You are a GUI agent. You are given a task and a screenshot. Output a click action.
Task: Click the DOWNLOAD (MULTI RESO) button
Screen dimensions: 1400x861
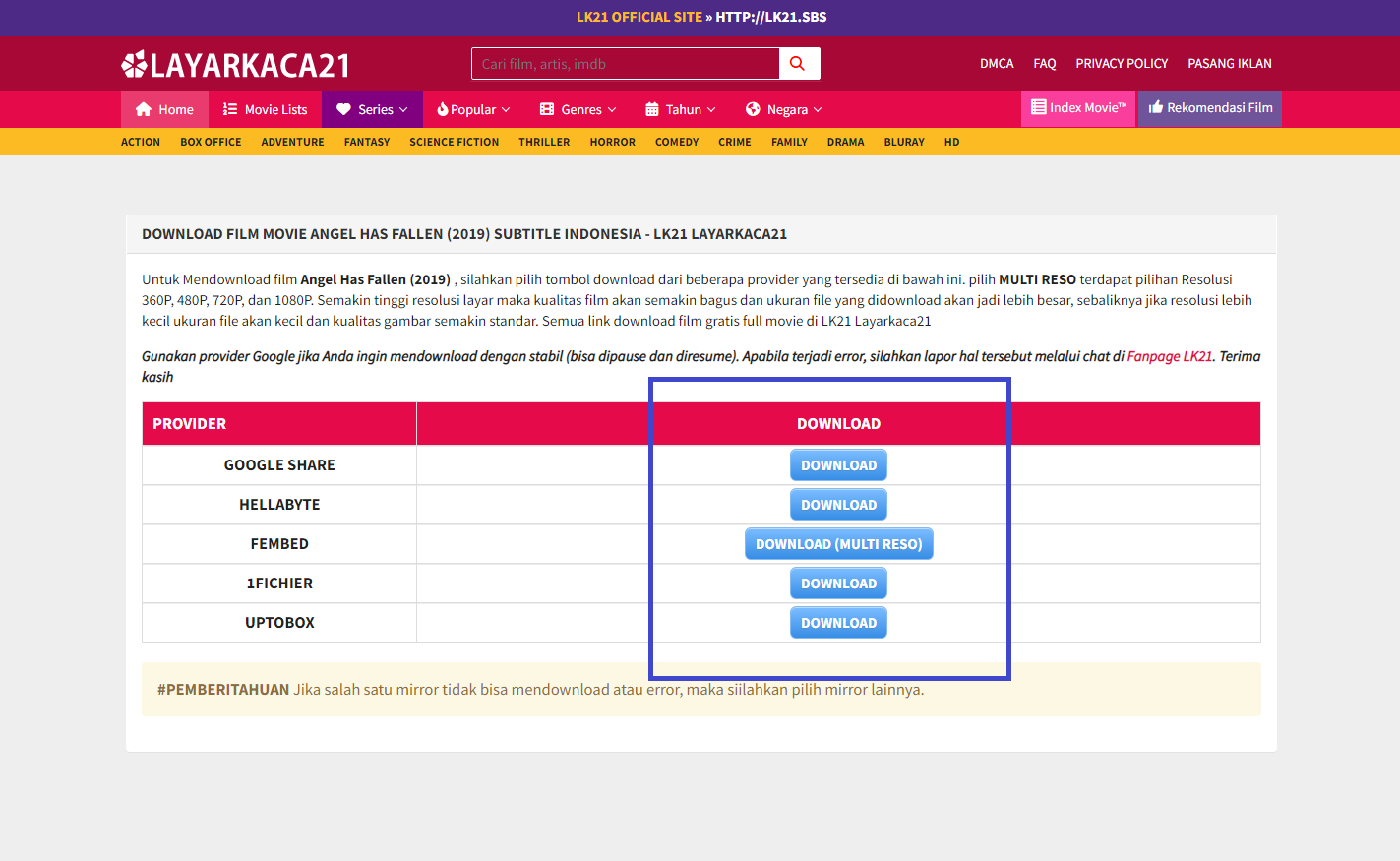pos(838,544)
